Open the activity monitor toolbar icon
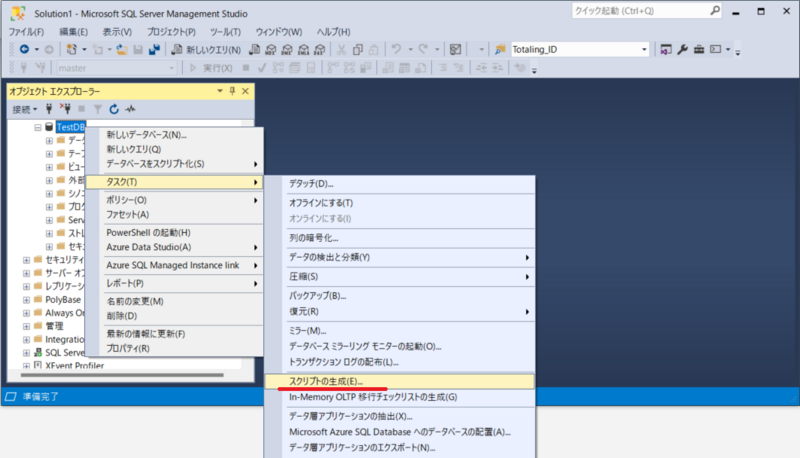The width and height of the screenshot is (800, 458). pos(455,49)
